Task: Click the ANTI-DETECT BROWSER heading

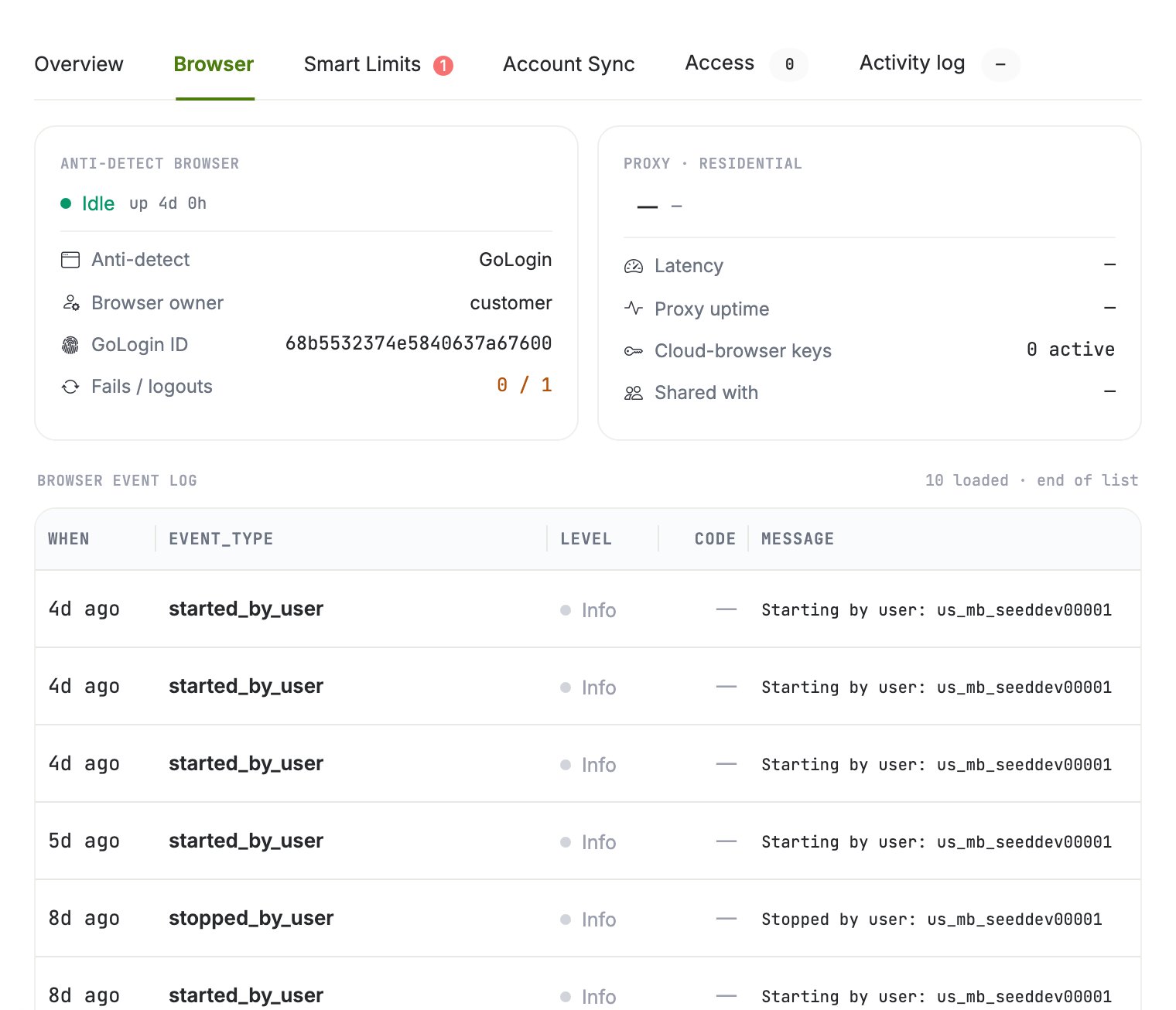Action: click(150, 164)
